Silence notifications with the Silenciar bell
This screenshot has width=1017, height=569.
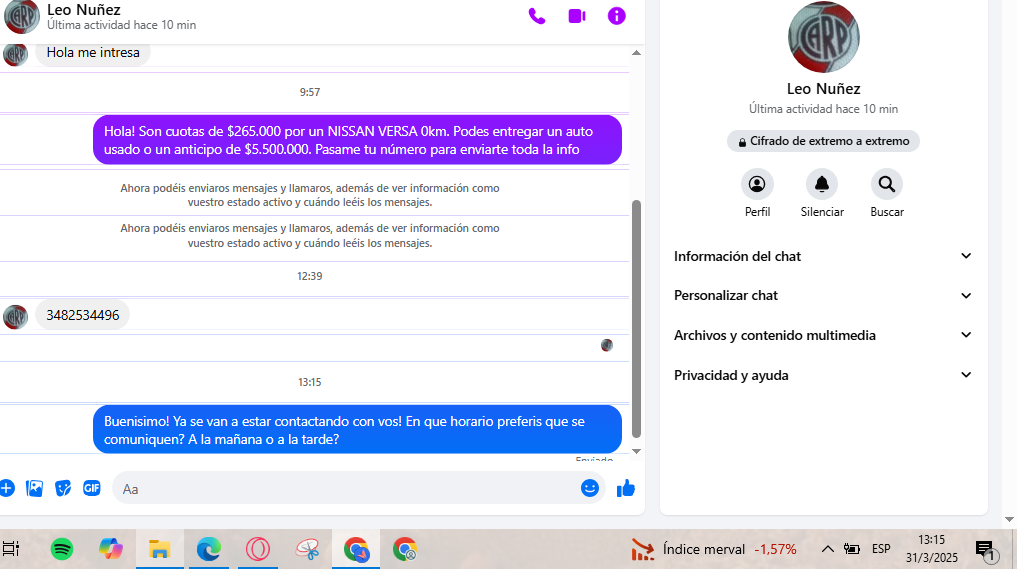[822, 185]
